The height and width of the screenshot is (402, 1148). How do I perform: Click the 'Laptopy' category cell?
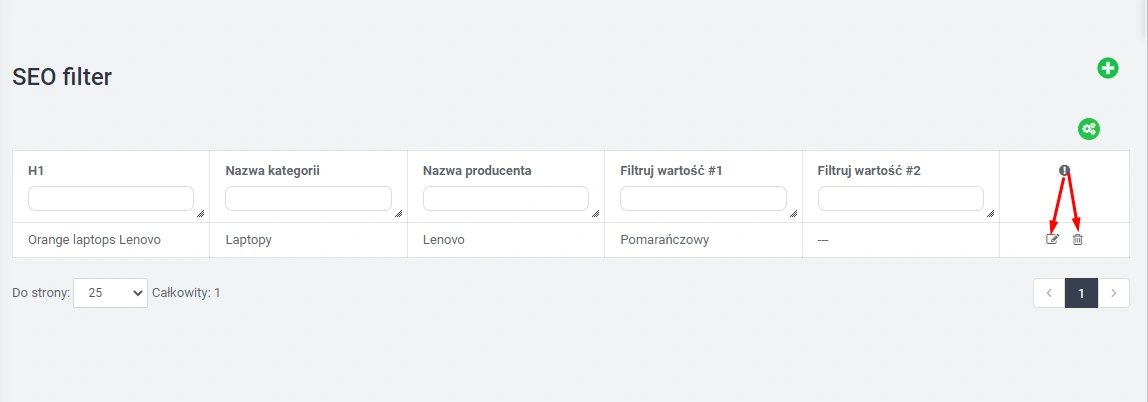[x=249, y=240]
